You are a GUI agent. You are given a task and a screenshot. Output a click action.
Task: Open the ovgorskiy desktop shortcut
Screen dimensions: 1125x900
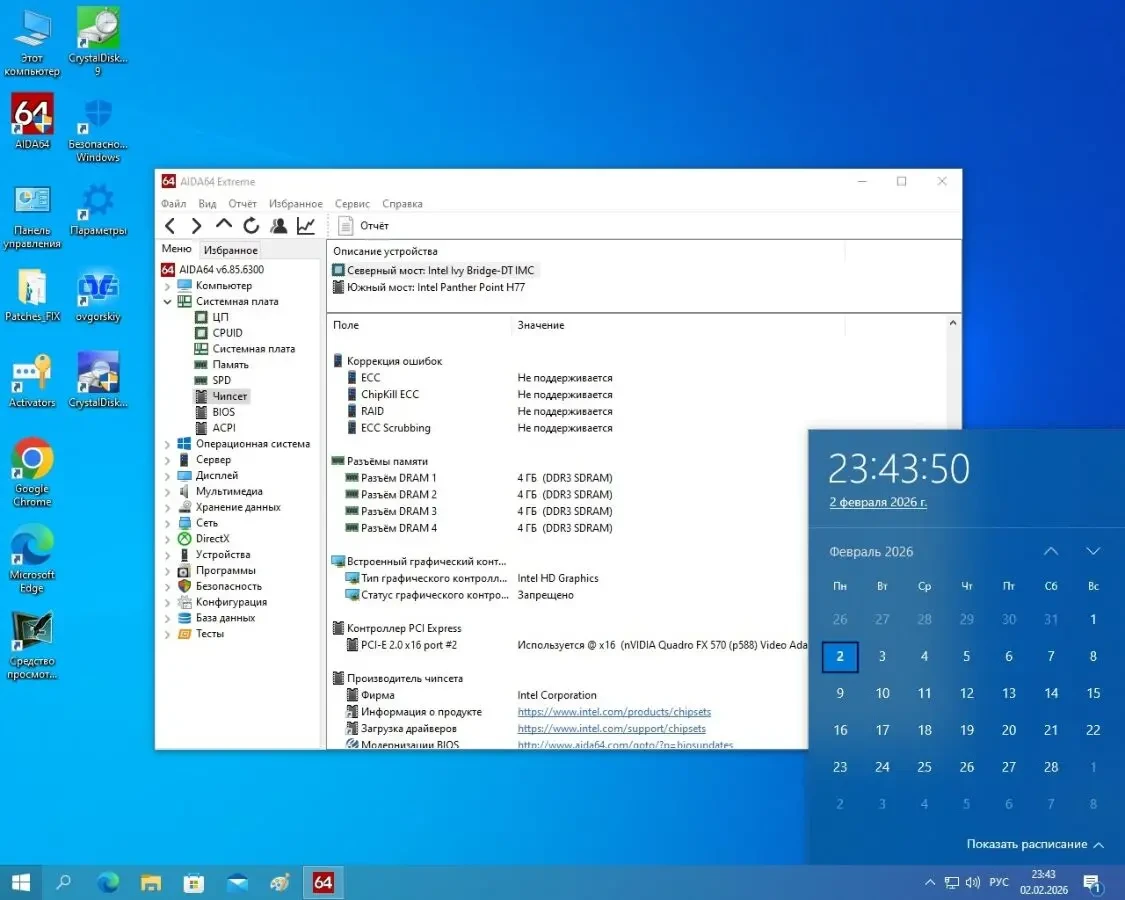[x=98, y=295]
